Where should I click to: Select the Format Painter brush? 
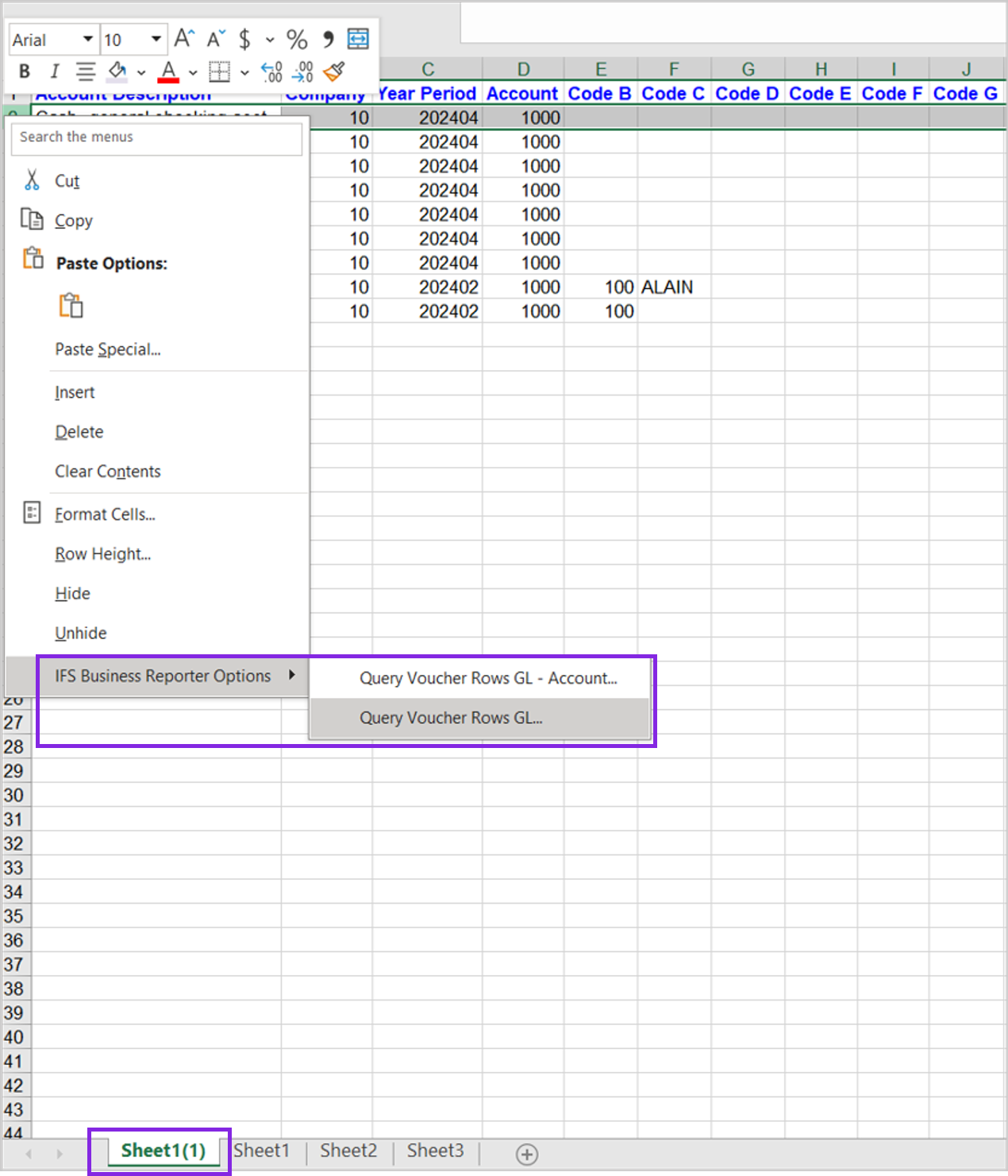pyautogui.click(x=334, y=72)
